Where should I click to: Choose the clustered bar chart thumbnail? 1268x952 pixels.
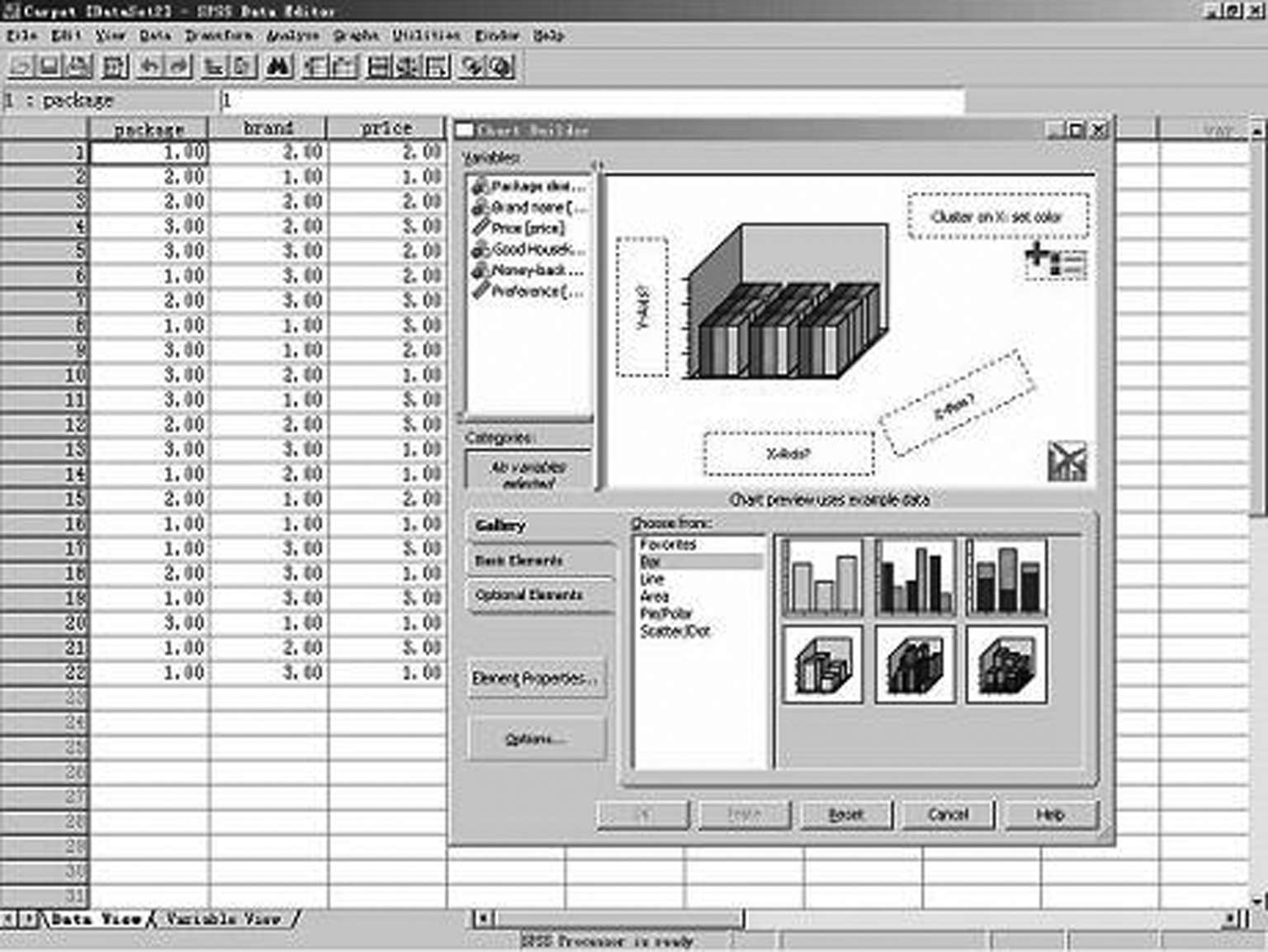tap(915, 577)
